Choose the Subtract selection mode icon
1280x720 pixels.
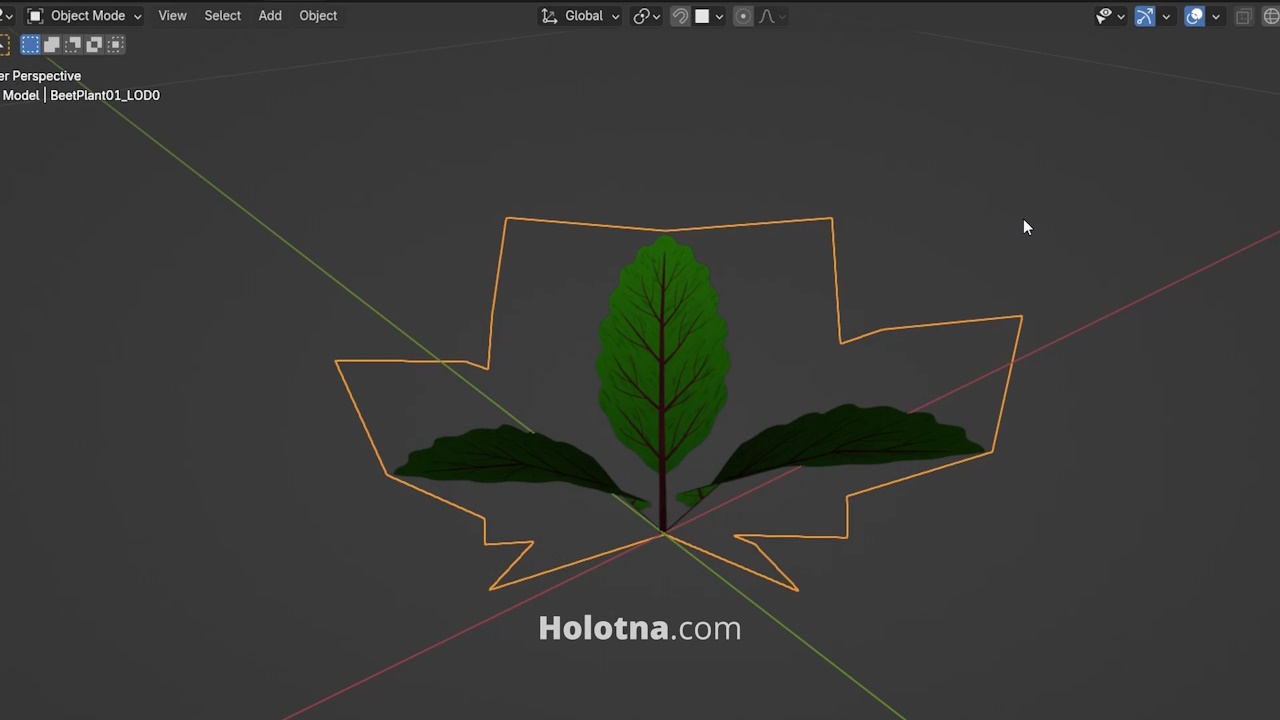(73, 44)
